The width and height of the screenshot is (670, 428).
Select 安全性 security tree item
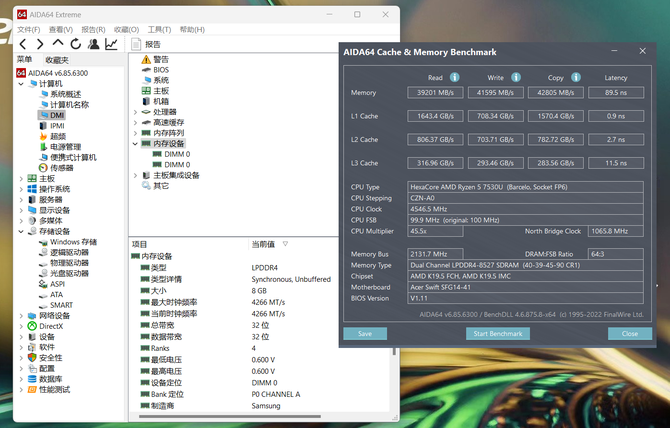[x=45, y=358]
